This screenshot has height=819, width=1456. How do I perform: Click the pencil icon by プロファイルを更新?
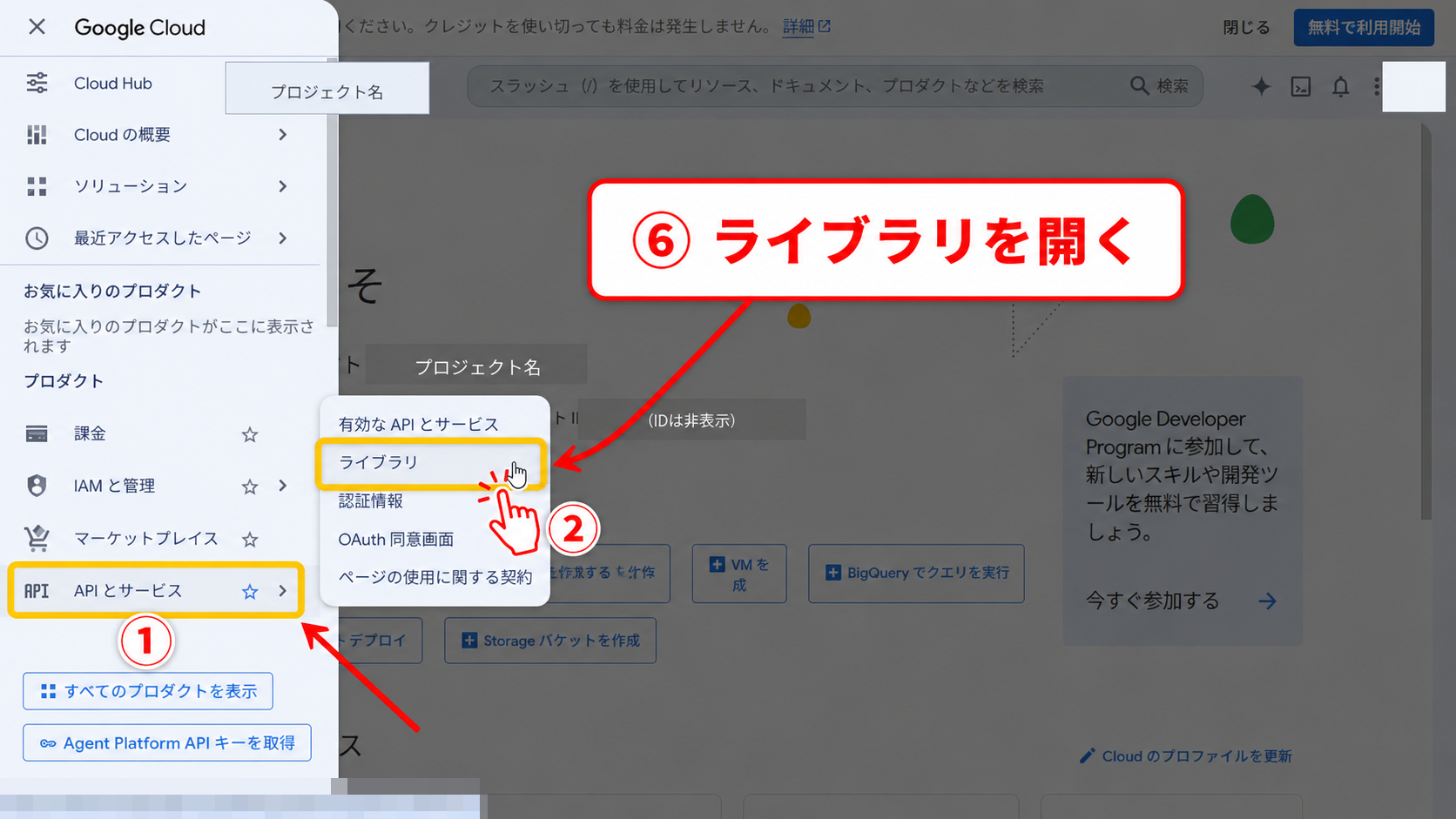[1087, 755]
